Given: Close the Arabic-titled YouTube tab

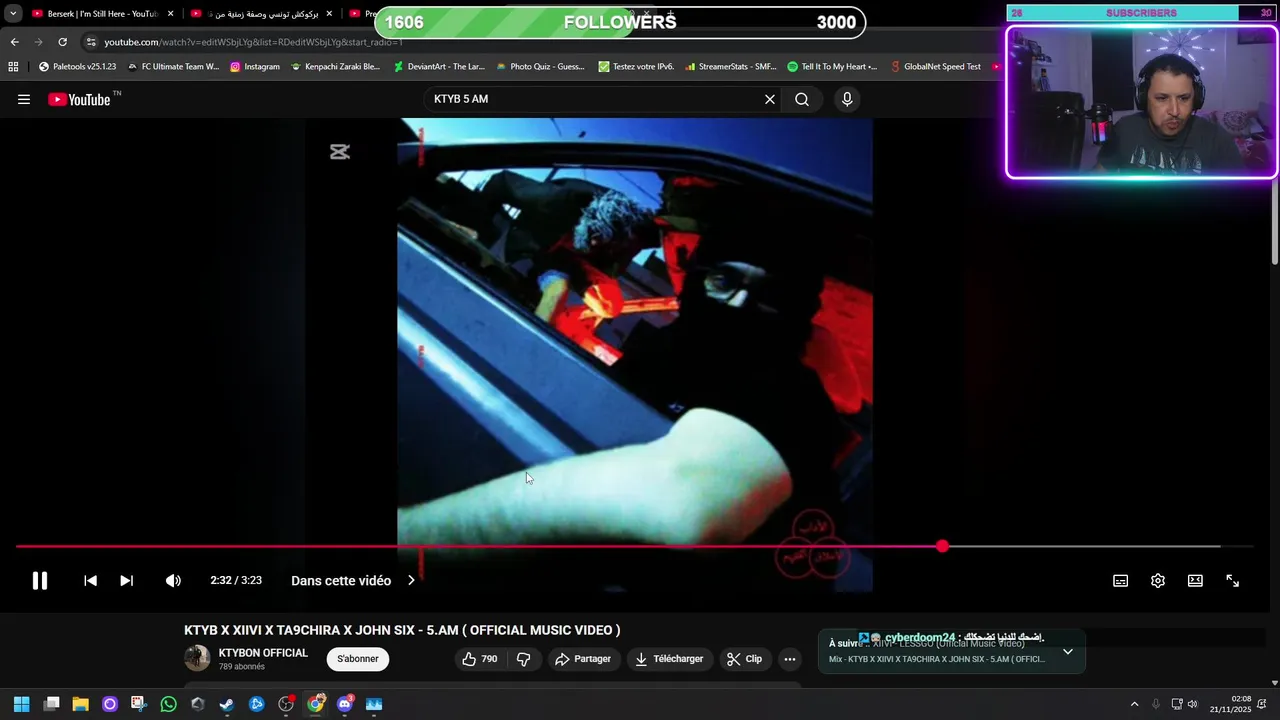Looking at the screenshot, I should coord(329,14).
